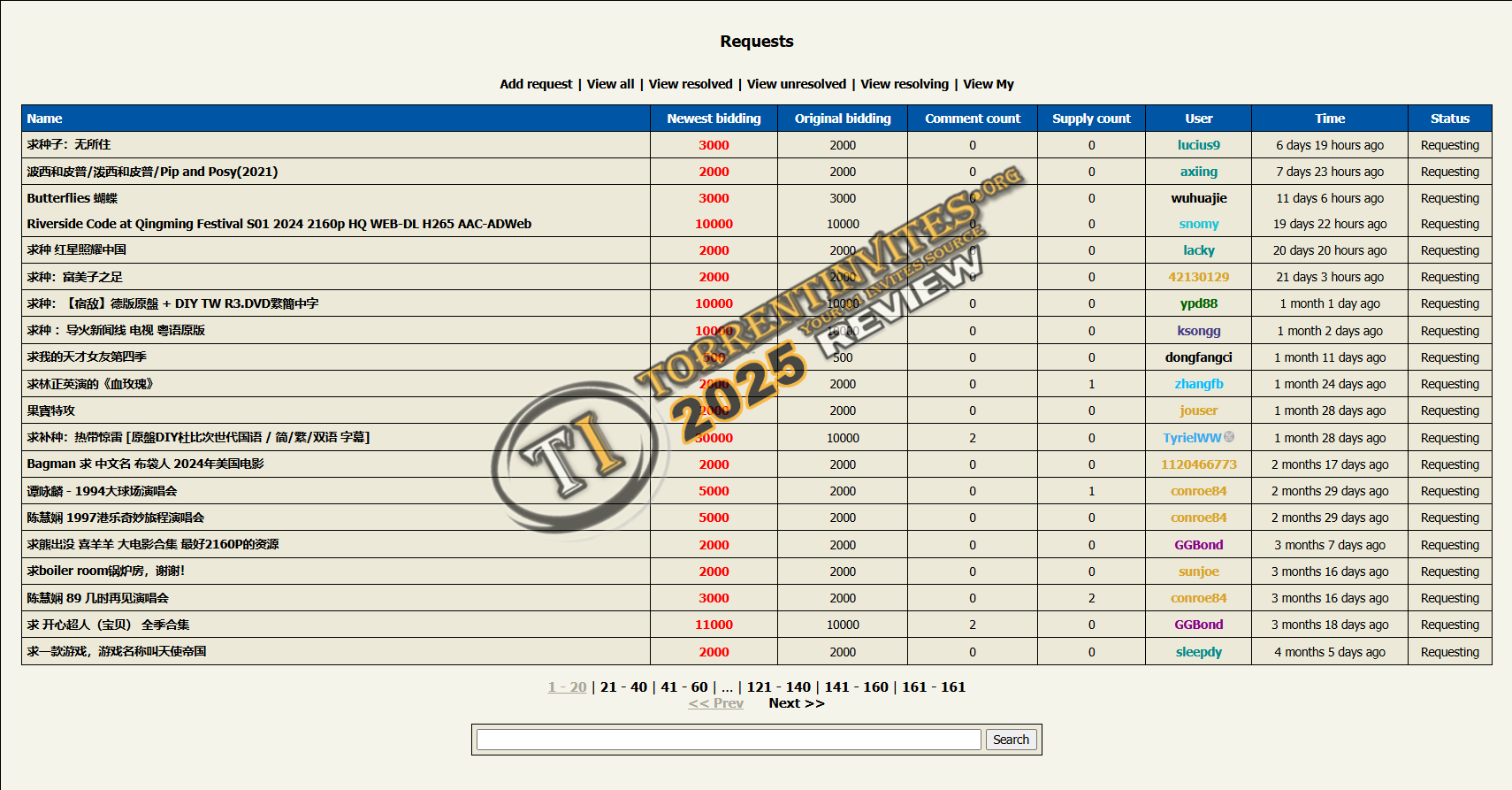Open user profile sleepdy
Image resolution: width=1512 pixels, height=790 pixels.
coord(1199,652)
